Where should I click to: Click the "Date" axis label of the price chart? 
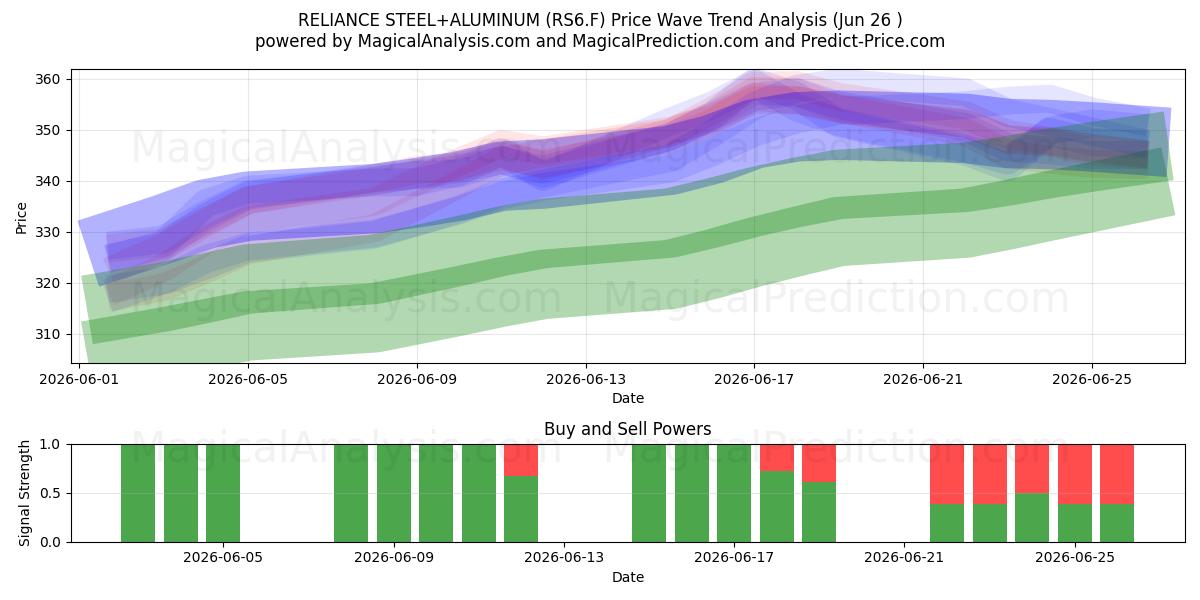pos(628,398)
